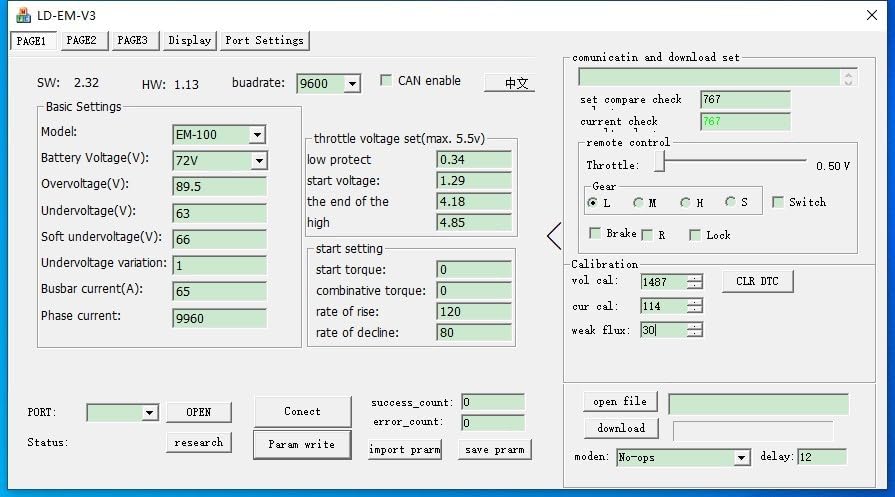Click the CLR DTC button
This screenshot has height=497, width=895.
click(x=757, y=281)
